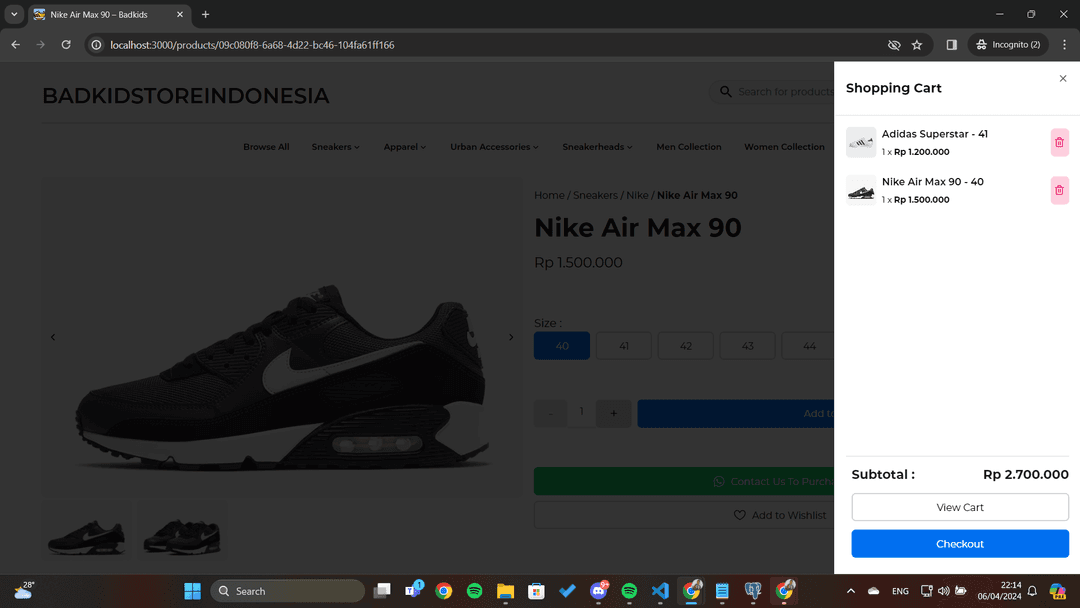Select the first side-view shoe thumbnail
This screenshot has width=1080, height=608.
coord(87,531)
